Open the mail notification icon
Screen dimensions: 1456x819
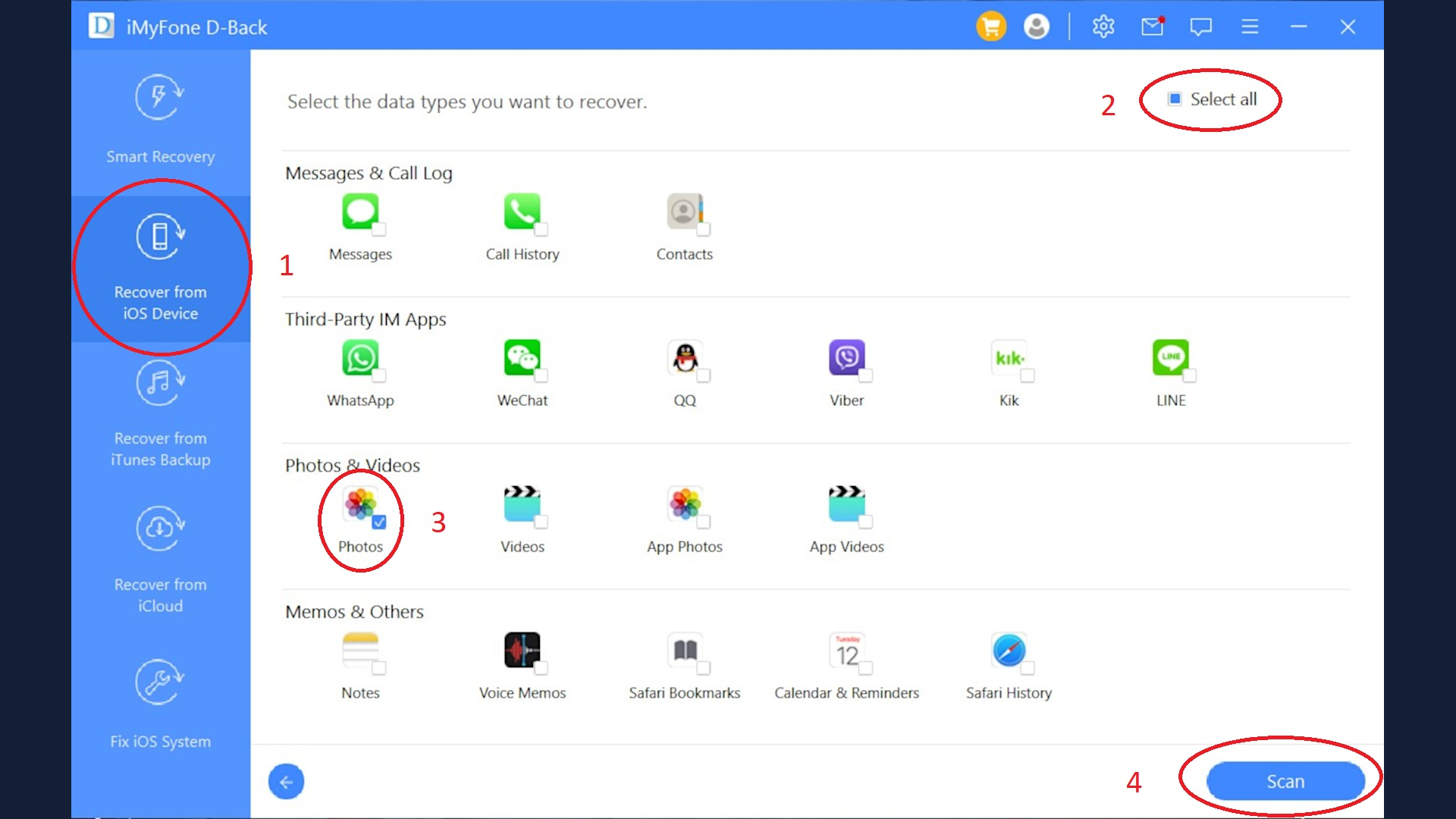tap(1153, 27)
